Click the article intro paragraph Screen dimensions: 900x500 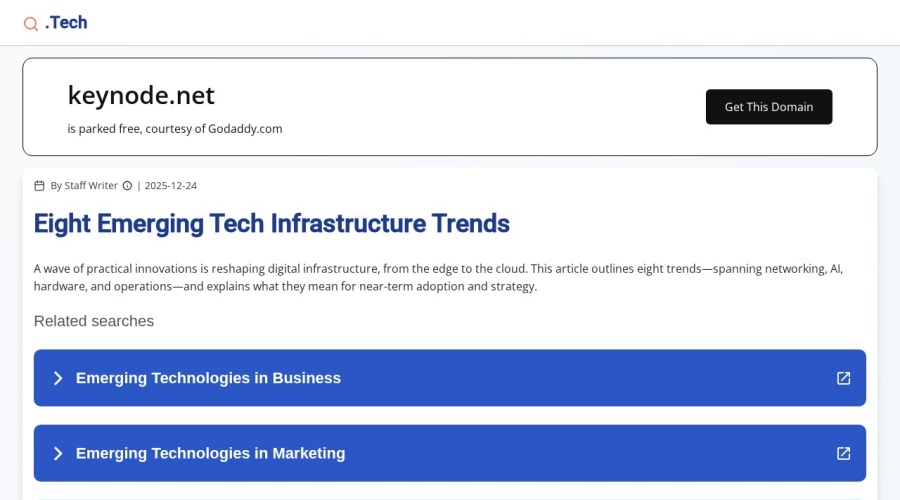(x=438, y=277)
